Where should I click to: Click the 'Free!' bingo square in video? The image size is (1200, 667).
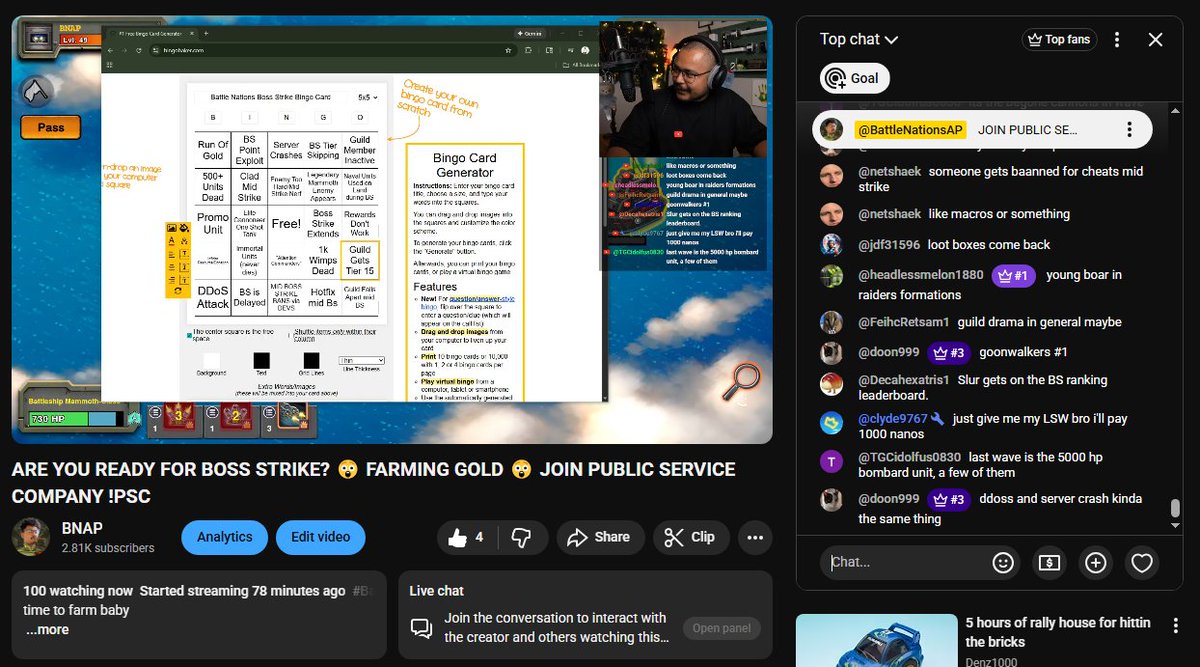click(286, 223)
